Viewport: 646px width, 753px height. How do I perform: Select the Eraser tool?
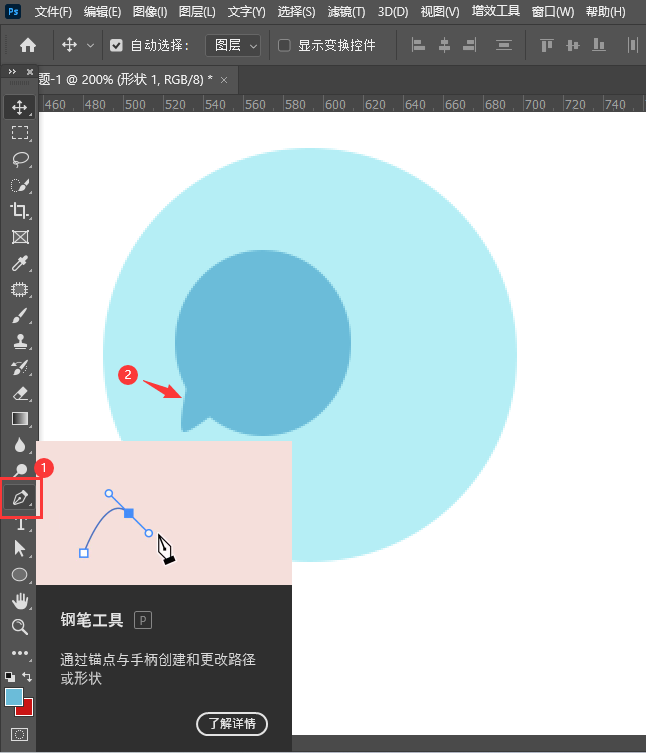[x=19, y=394]
